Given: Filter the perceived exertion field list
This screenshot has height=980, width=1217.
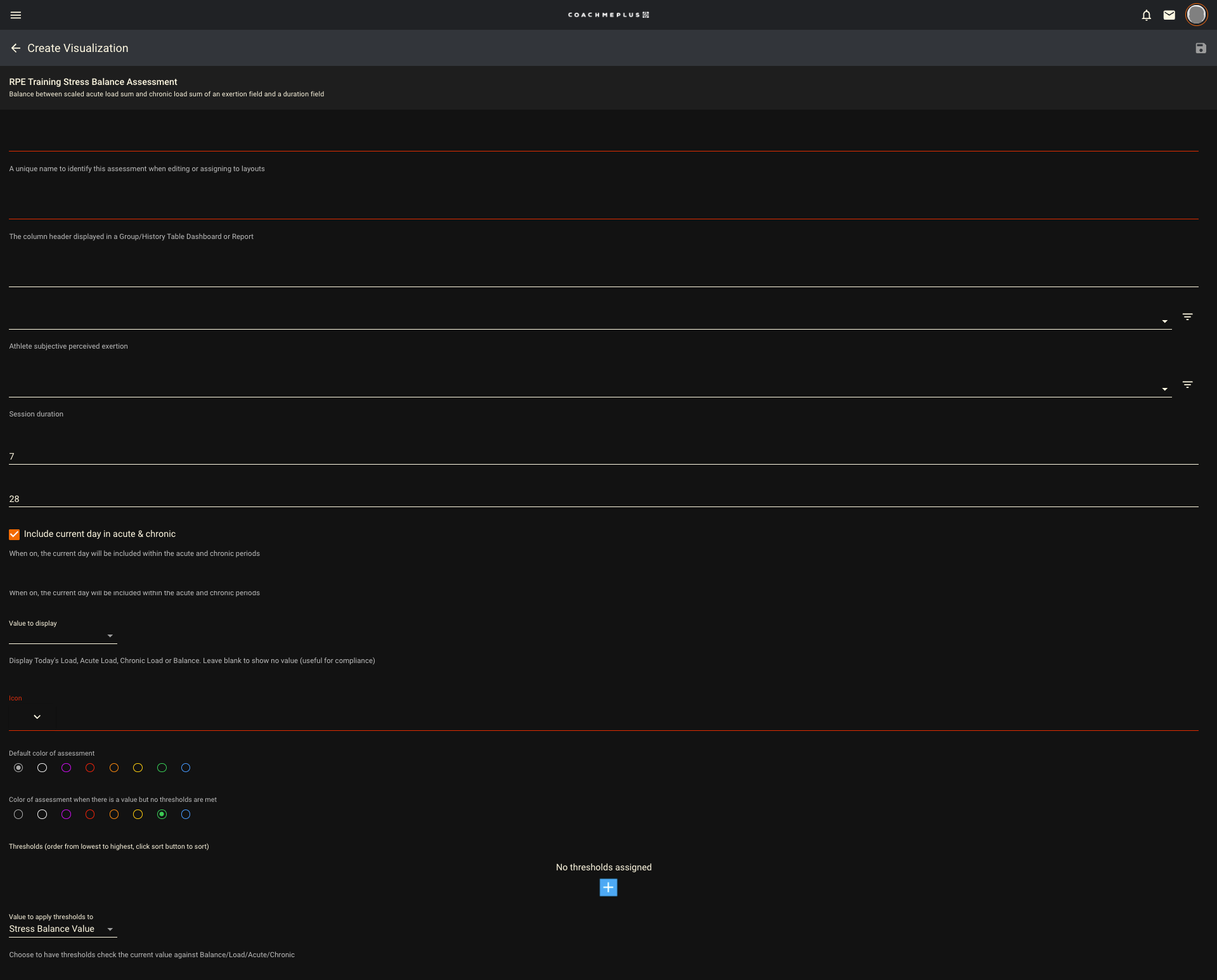Looking at the screenshot, I should [x=1187, y=316].
